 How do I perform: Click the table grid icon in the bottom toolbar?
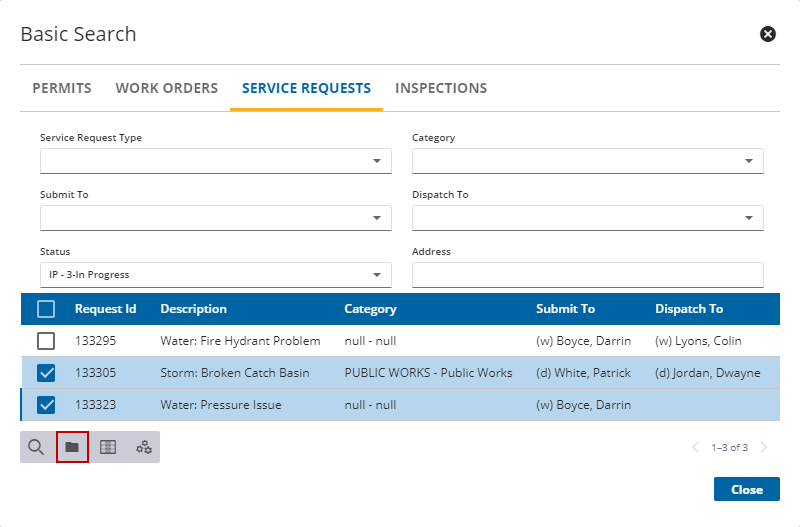[x=108, y=447]
